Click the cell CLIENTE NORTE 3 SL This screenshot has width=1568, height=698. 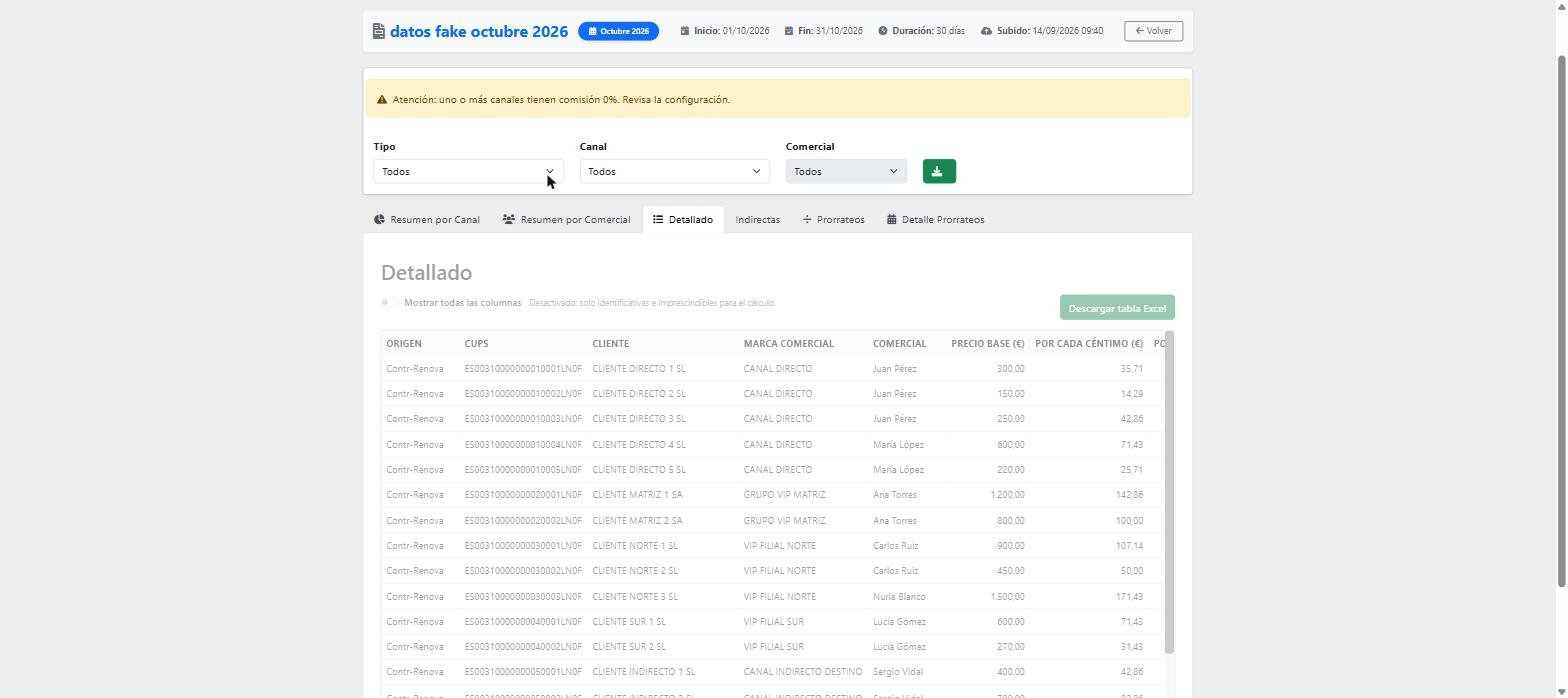click(x=635, y=597)
